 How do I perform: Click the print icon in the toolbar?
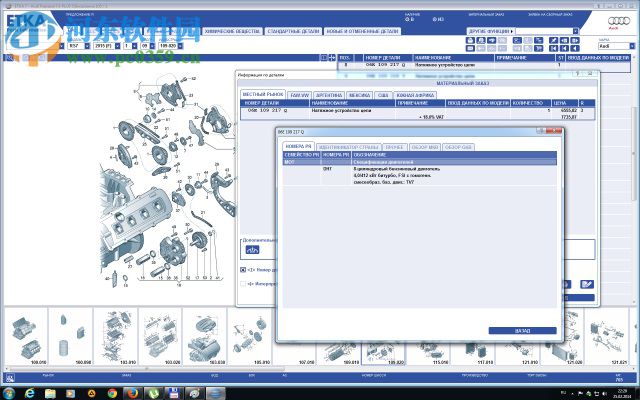pos(470,40)
